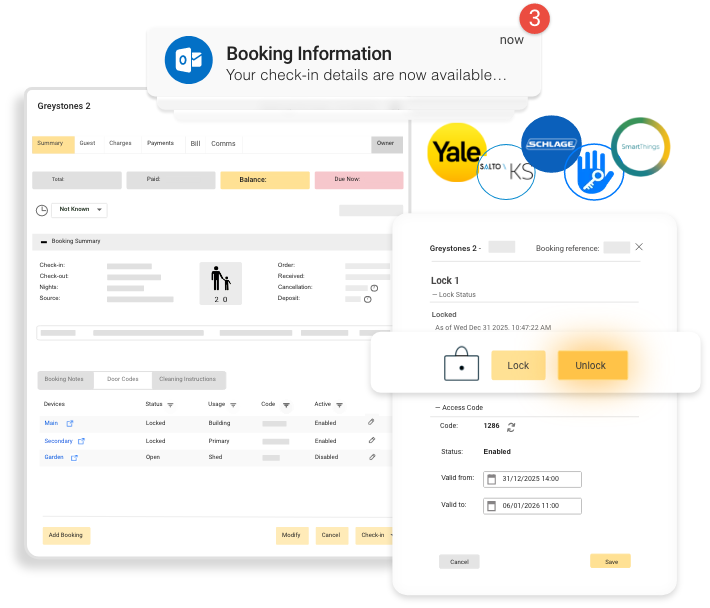
Task: Click the padlock icon beside Lock button
Action: [461, 364]
